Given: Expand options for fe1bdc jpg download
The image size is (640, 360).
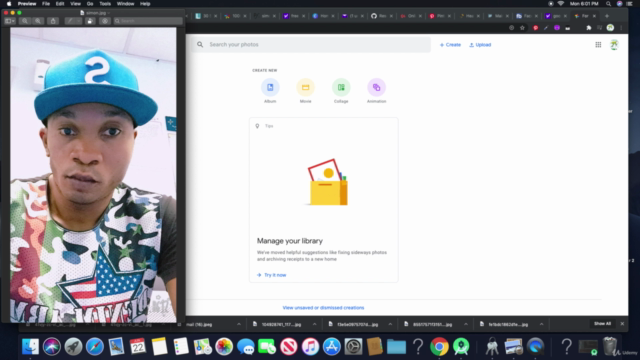Looking at the screenshot, I should [x=542, y=324].
